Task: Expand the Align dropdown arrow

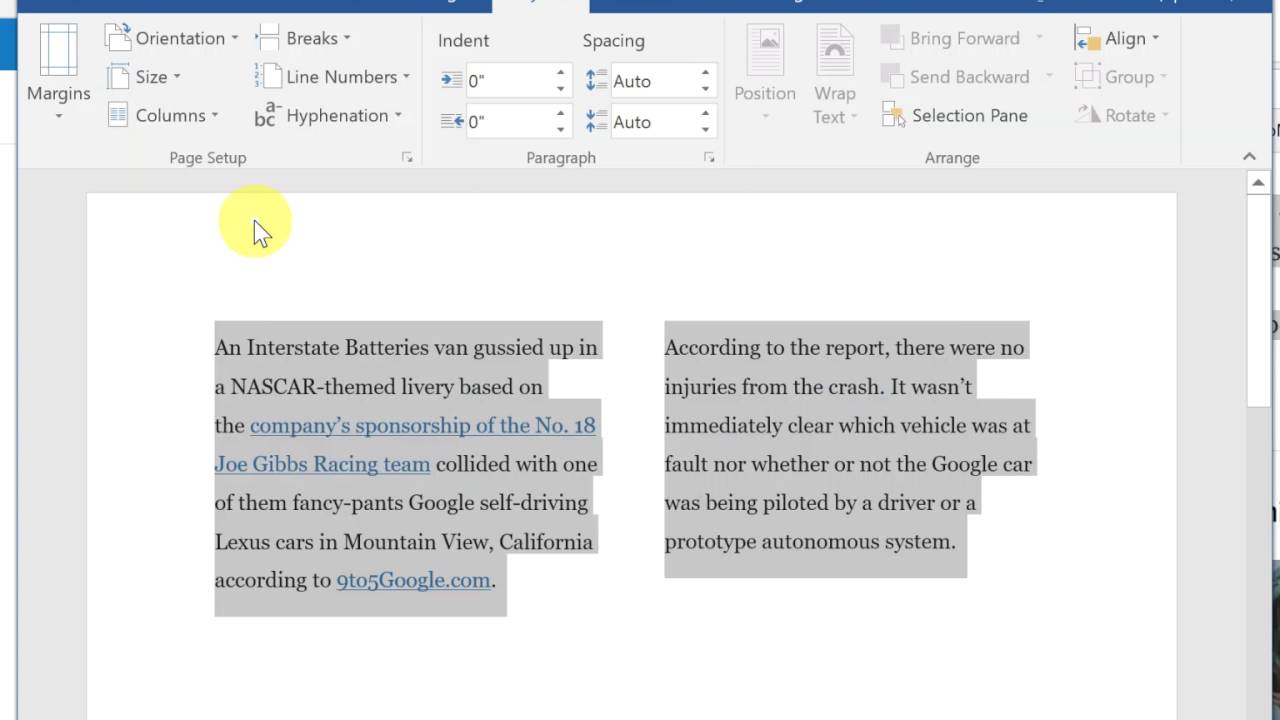Action: pos(1155,38)
